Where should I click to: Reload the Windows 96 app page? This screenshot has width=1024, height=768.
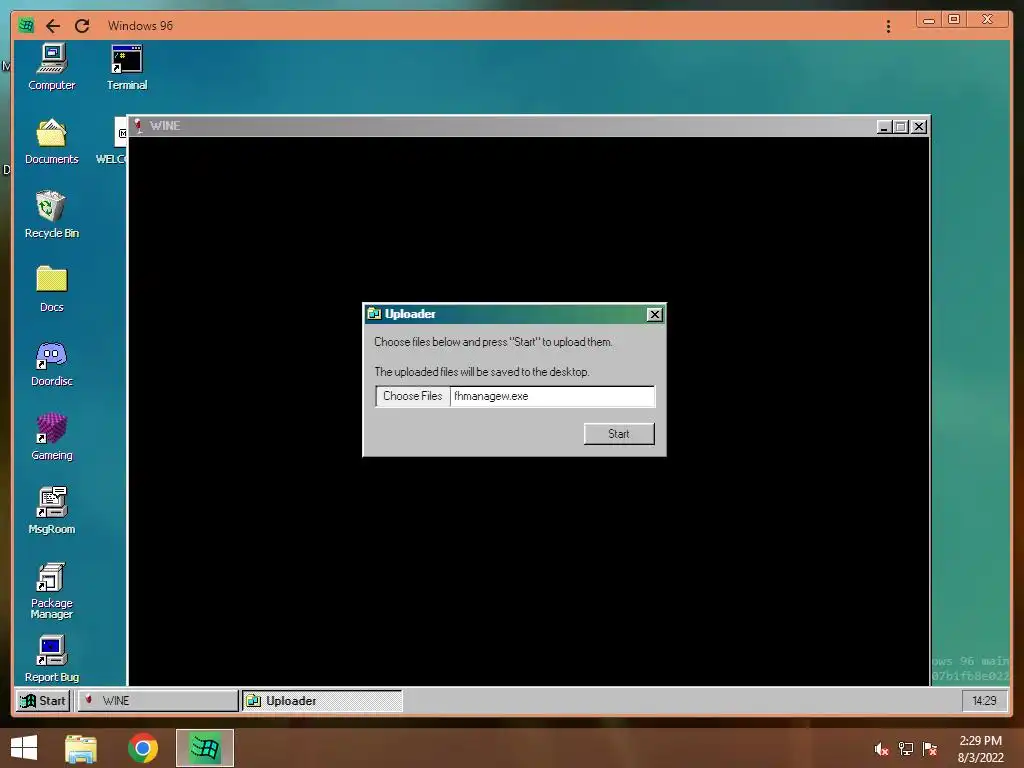[82, 25]
